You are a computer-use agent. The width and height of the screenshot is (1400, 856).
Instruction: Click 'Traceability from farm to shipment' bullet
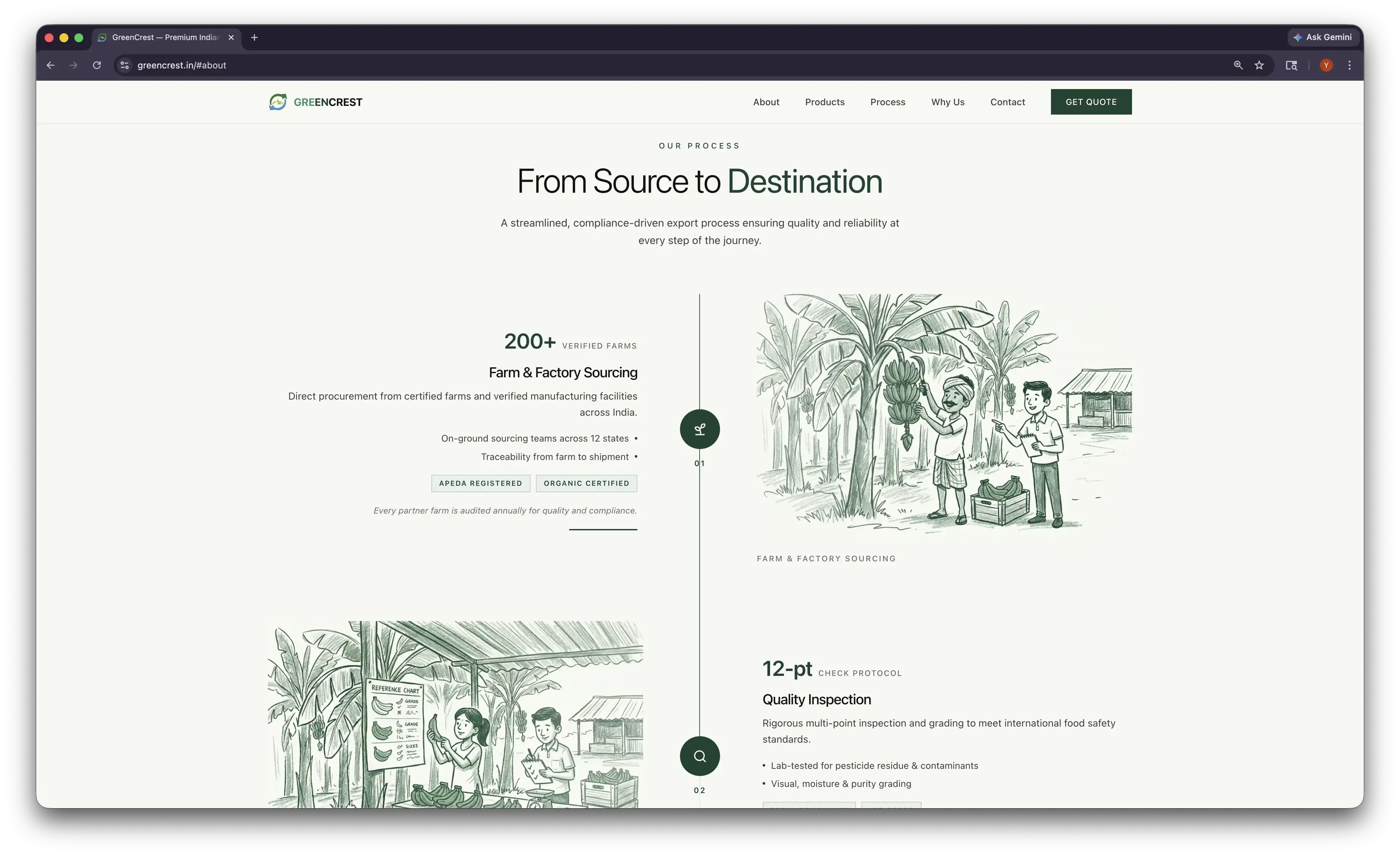555,457
